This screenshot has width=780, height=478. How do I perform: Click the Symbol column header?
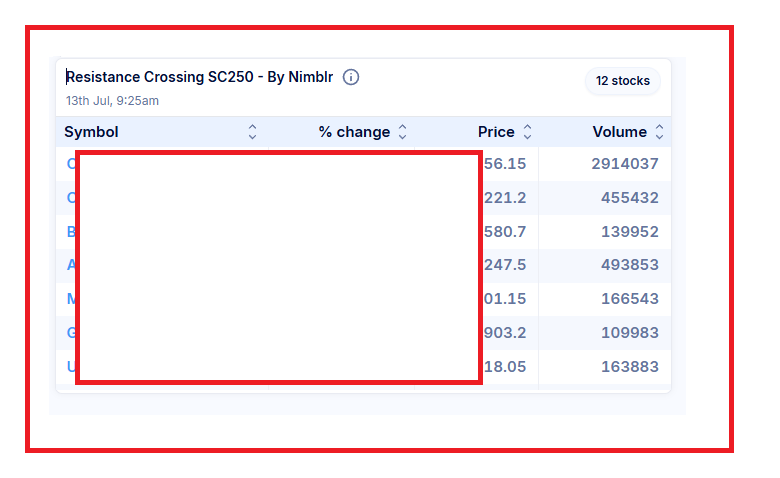point(92,132)
